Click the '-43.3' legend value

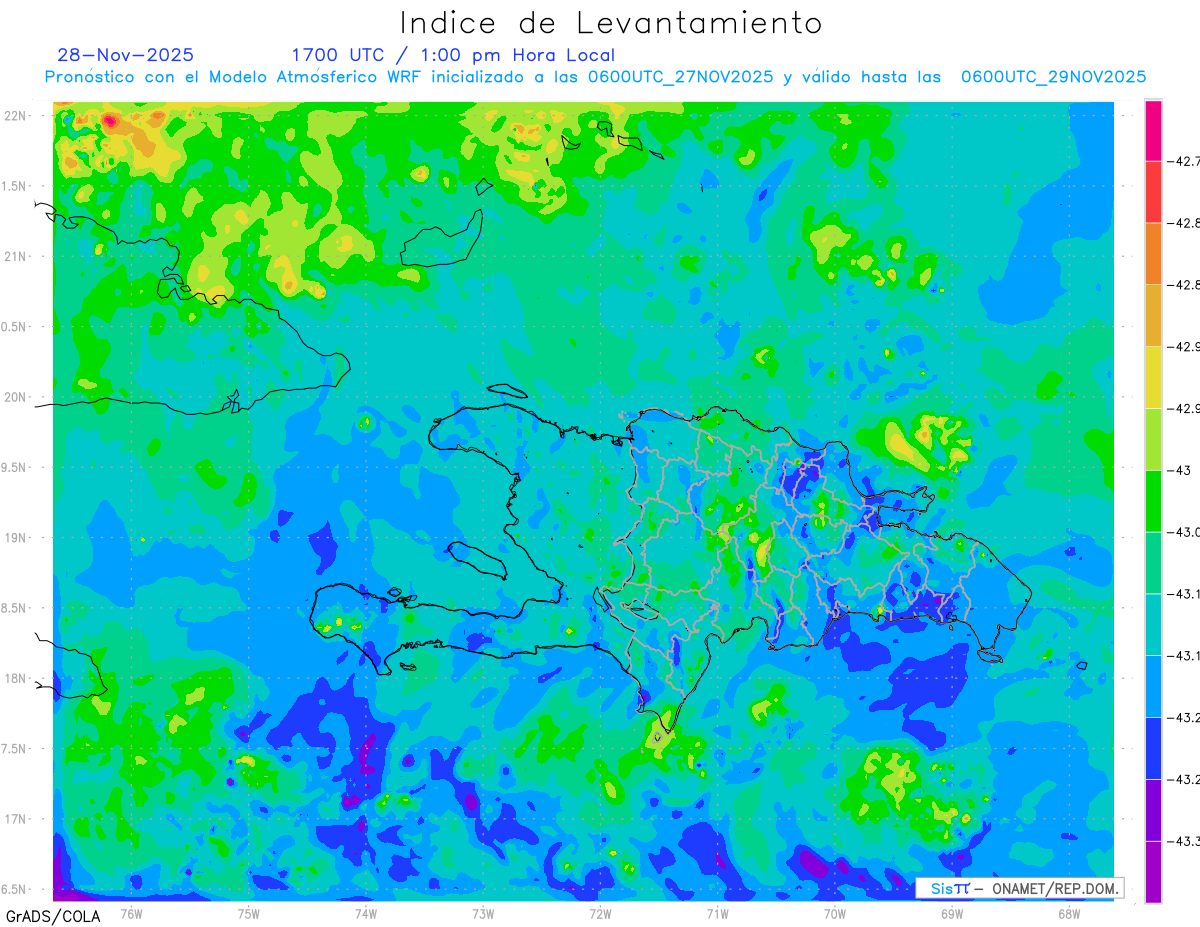[1184, 841]
